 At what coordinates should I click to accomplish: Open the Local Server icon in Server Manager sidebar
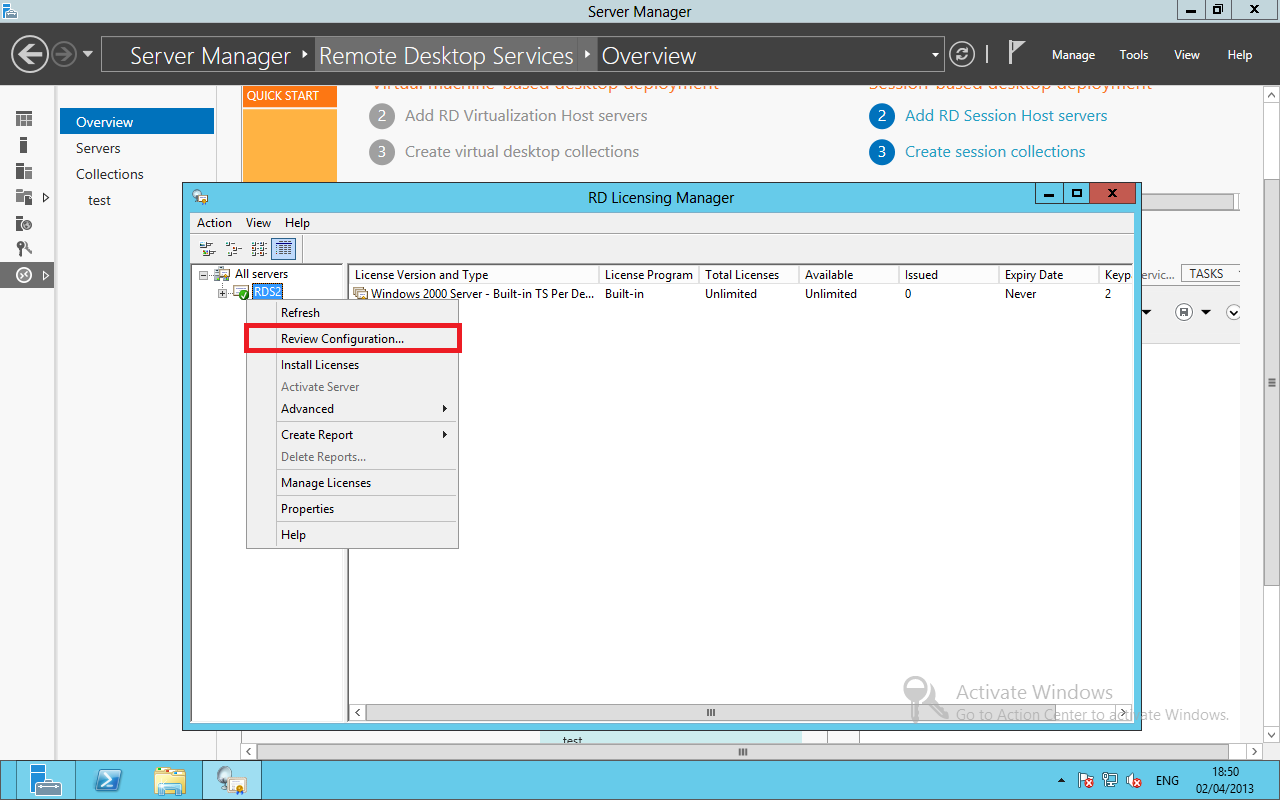tap(24, 145)
